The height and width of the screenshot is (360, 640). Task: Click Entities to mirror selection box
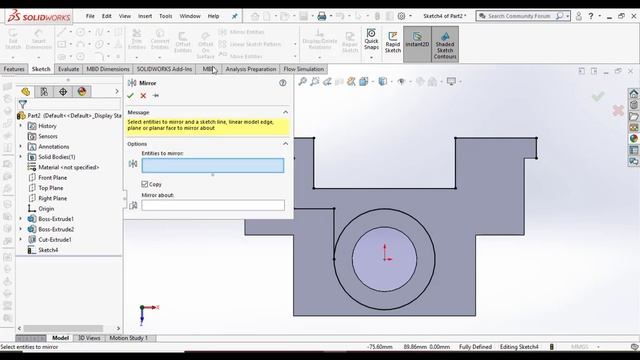[213, 165]
